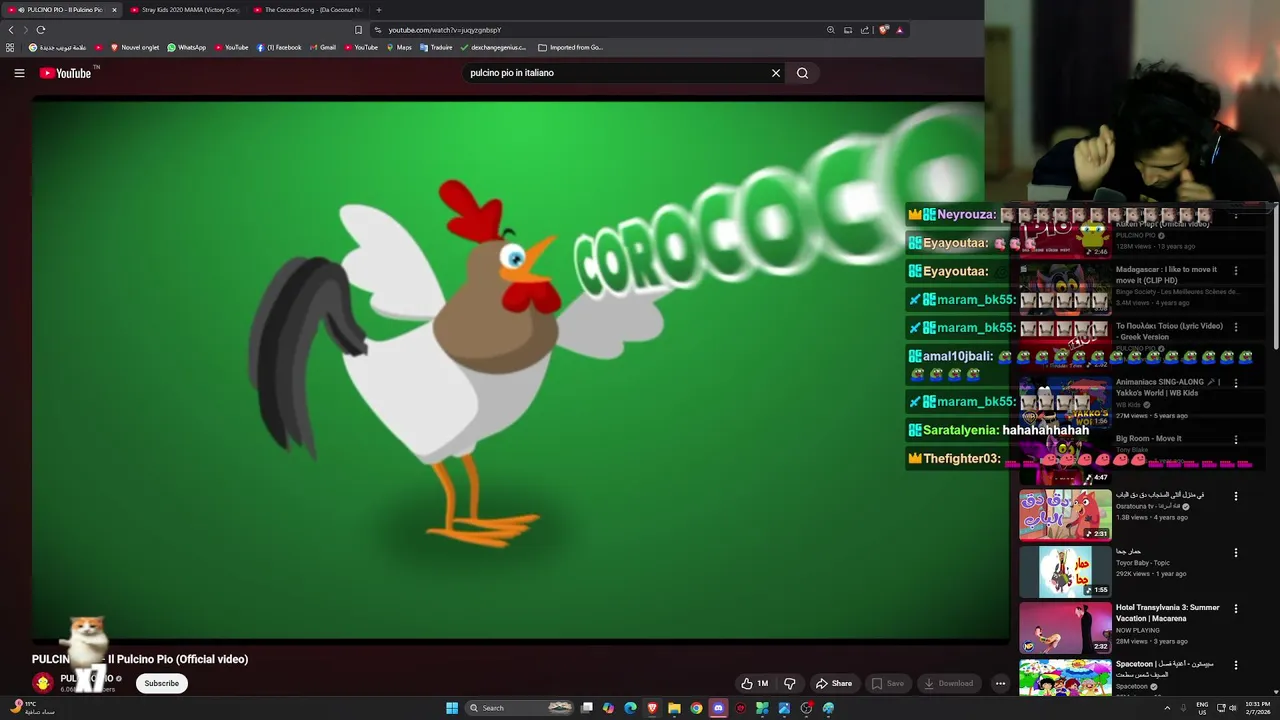This screenshot has height=720, width=1280.
Task: Open the Facebook bookmark
Action: [x=279, y=47]
